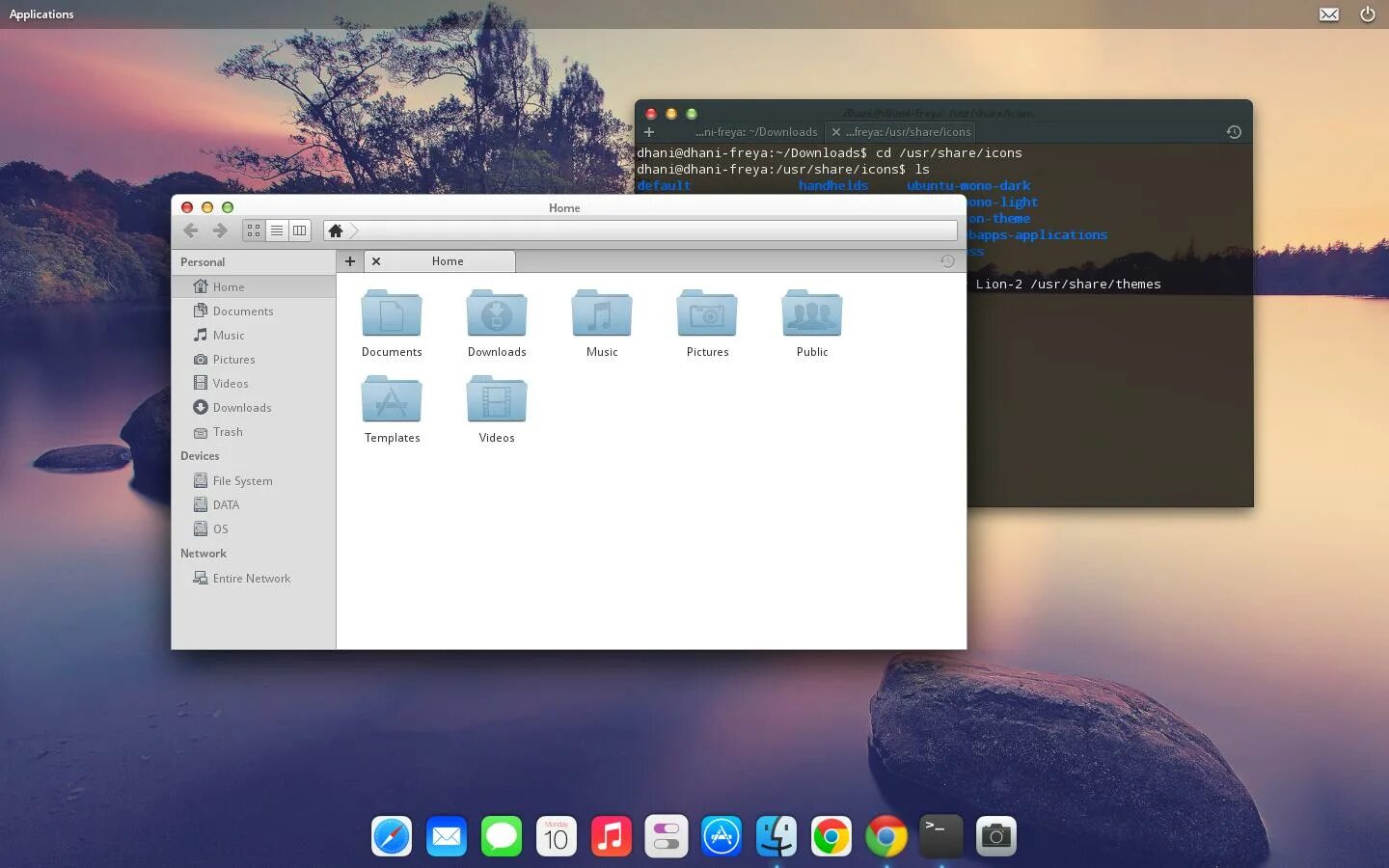
Task: Go back using the back arrow
Action: [x=191, y=231]
